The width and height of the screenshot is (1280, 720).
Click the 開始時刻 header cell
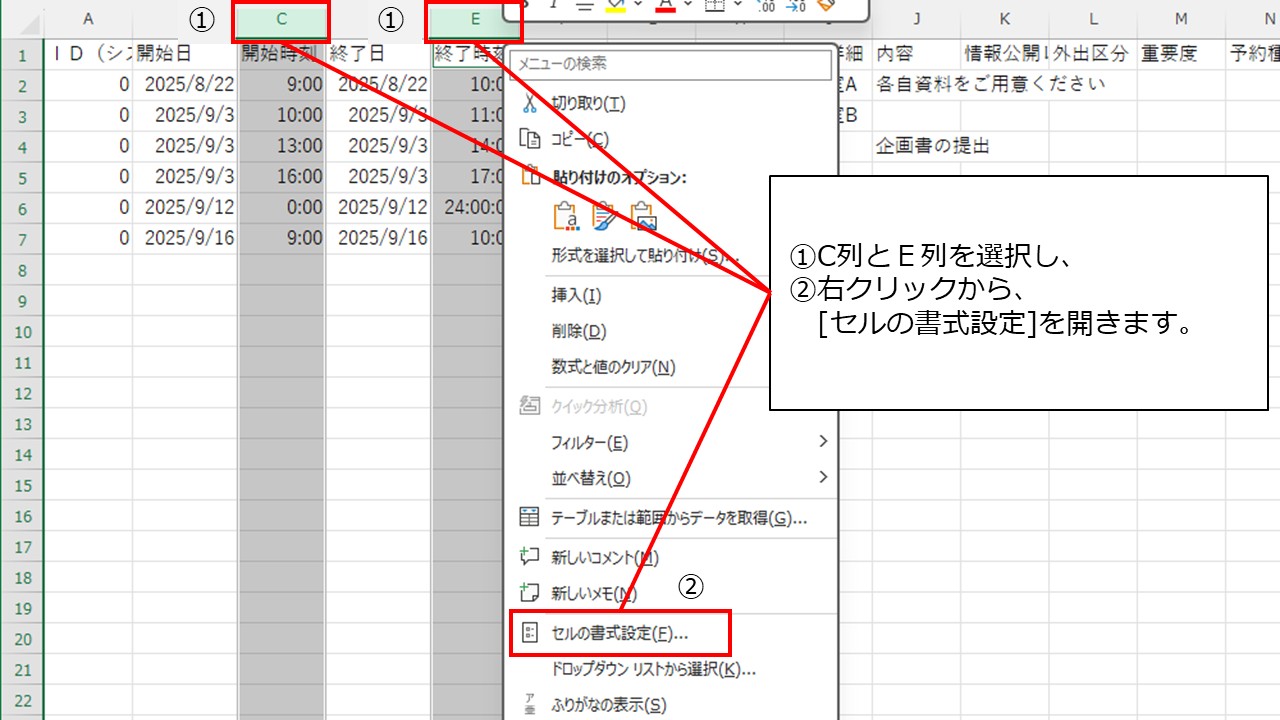[x=281, y=55]
